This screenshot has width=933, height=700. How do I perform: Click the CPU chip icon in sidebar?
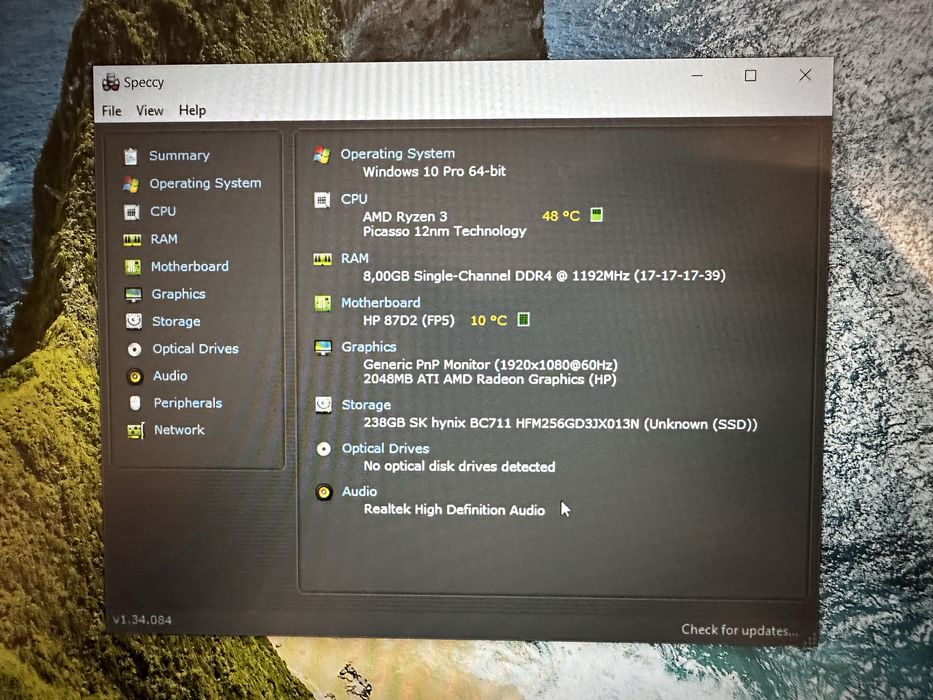click(132, 211)
